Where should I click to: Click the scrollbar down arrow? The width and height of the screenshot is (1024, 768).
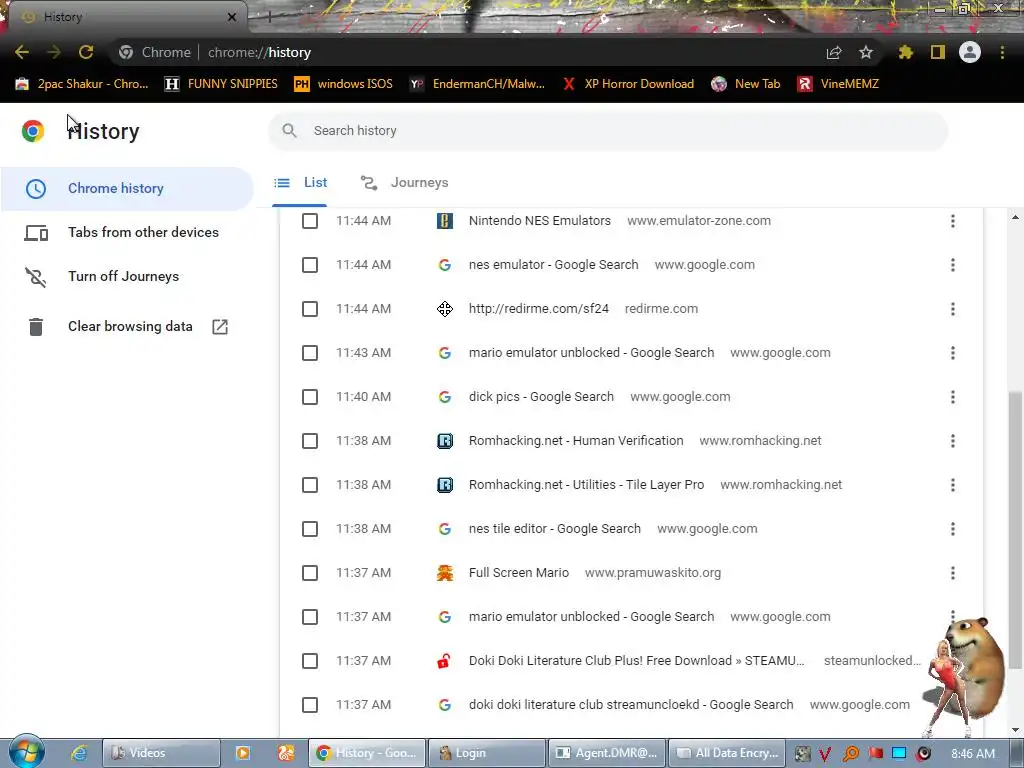pyautogui.click(x=1015, y=729)
